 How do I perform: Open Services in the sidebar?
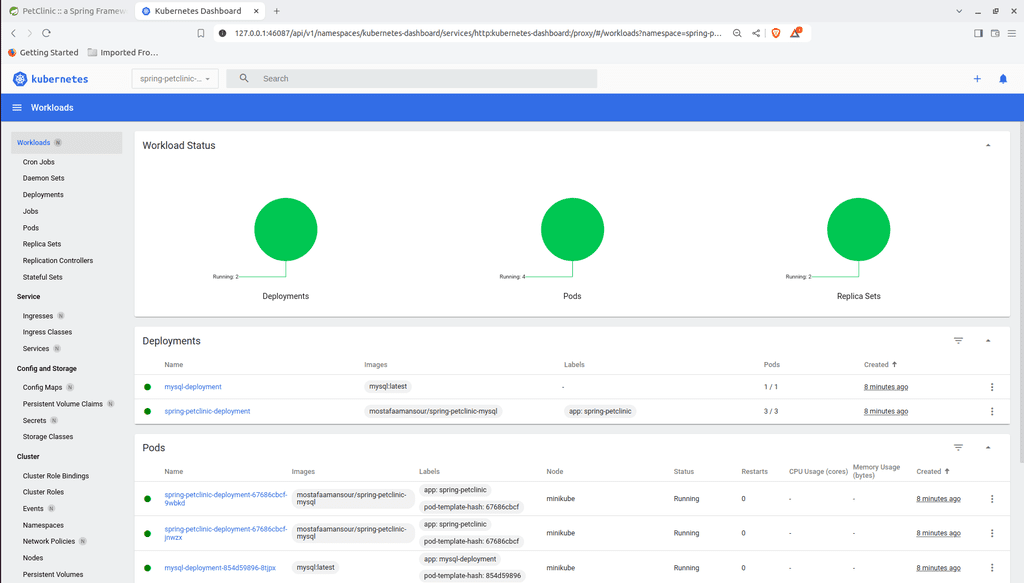pyautogui.click(x=36, y=349)
